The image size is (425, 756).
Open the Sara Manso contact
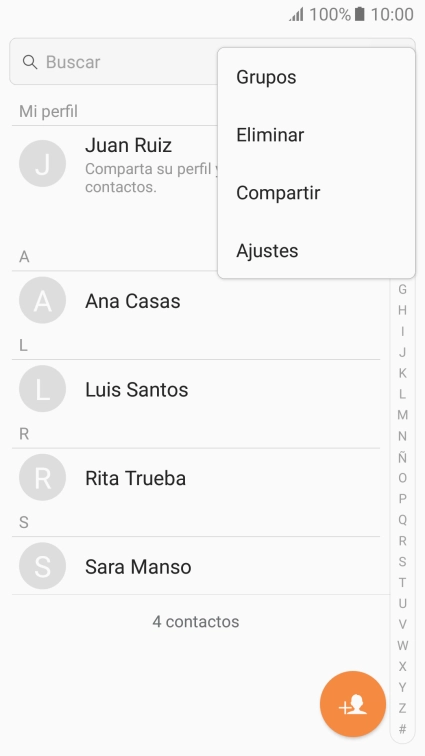[x=196, y=566]
